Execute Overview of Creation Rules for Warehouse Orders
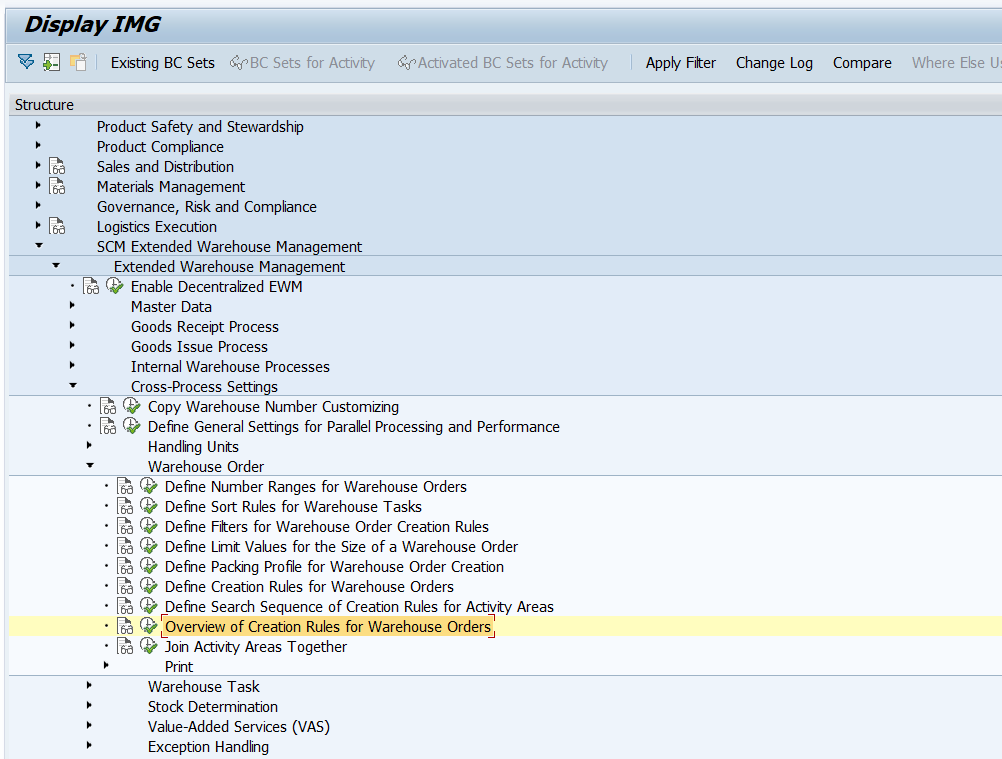Viewport: 1002px width, 759px height. click(149, 626)
